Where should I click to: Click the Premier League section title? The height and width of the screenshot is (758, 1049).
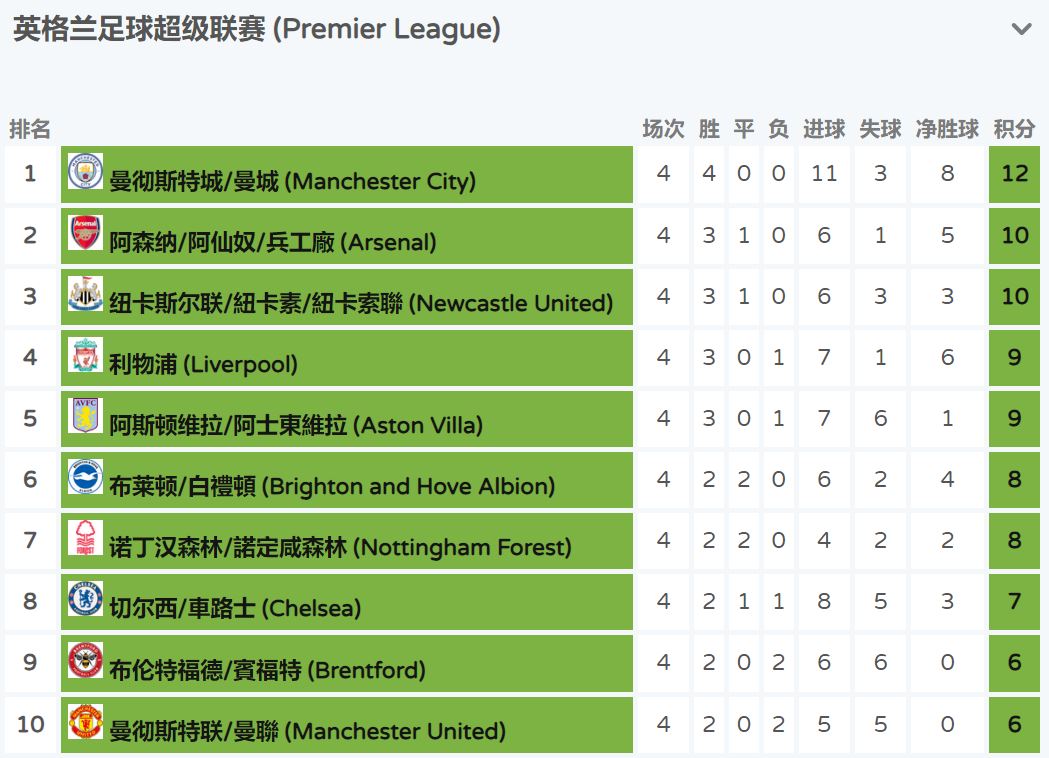coord(257,29)
